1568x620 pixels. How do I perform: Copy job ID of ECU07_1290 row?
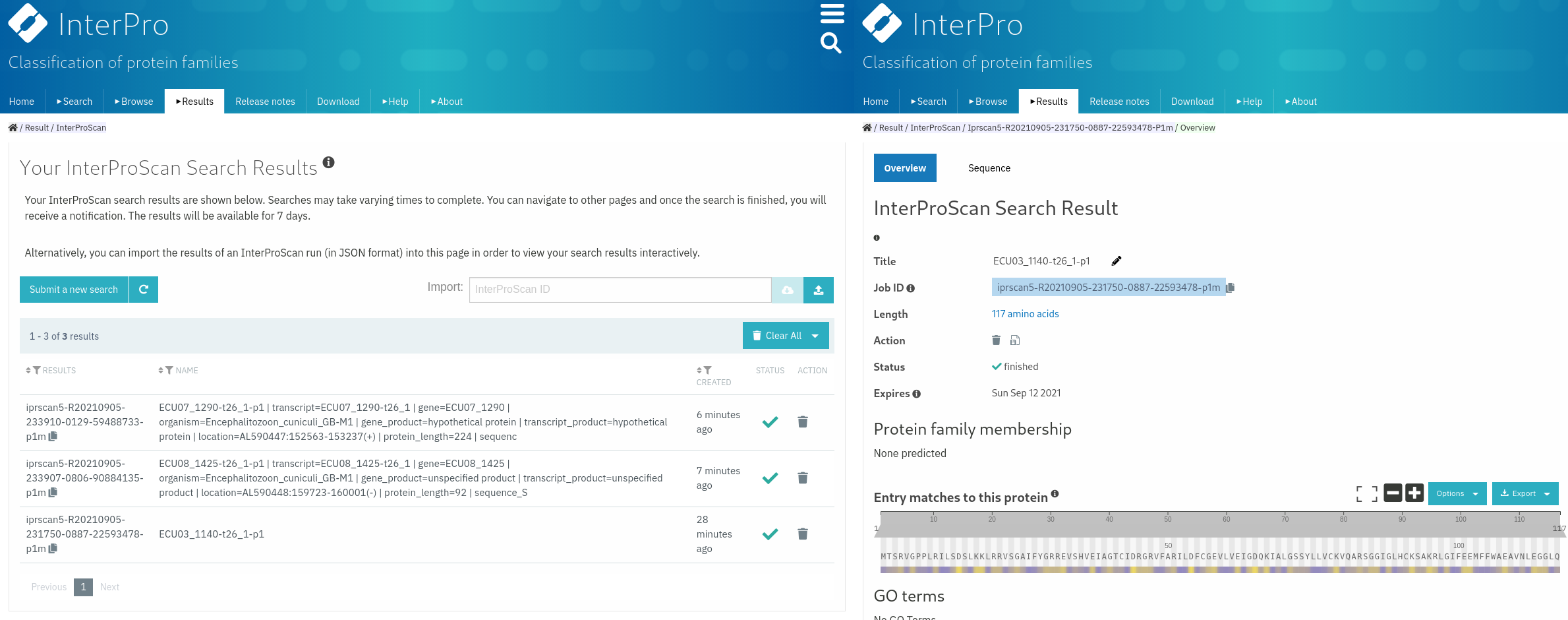pyautogui.click(x=53, y=436)
